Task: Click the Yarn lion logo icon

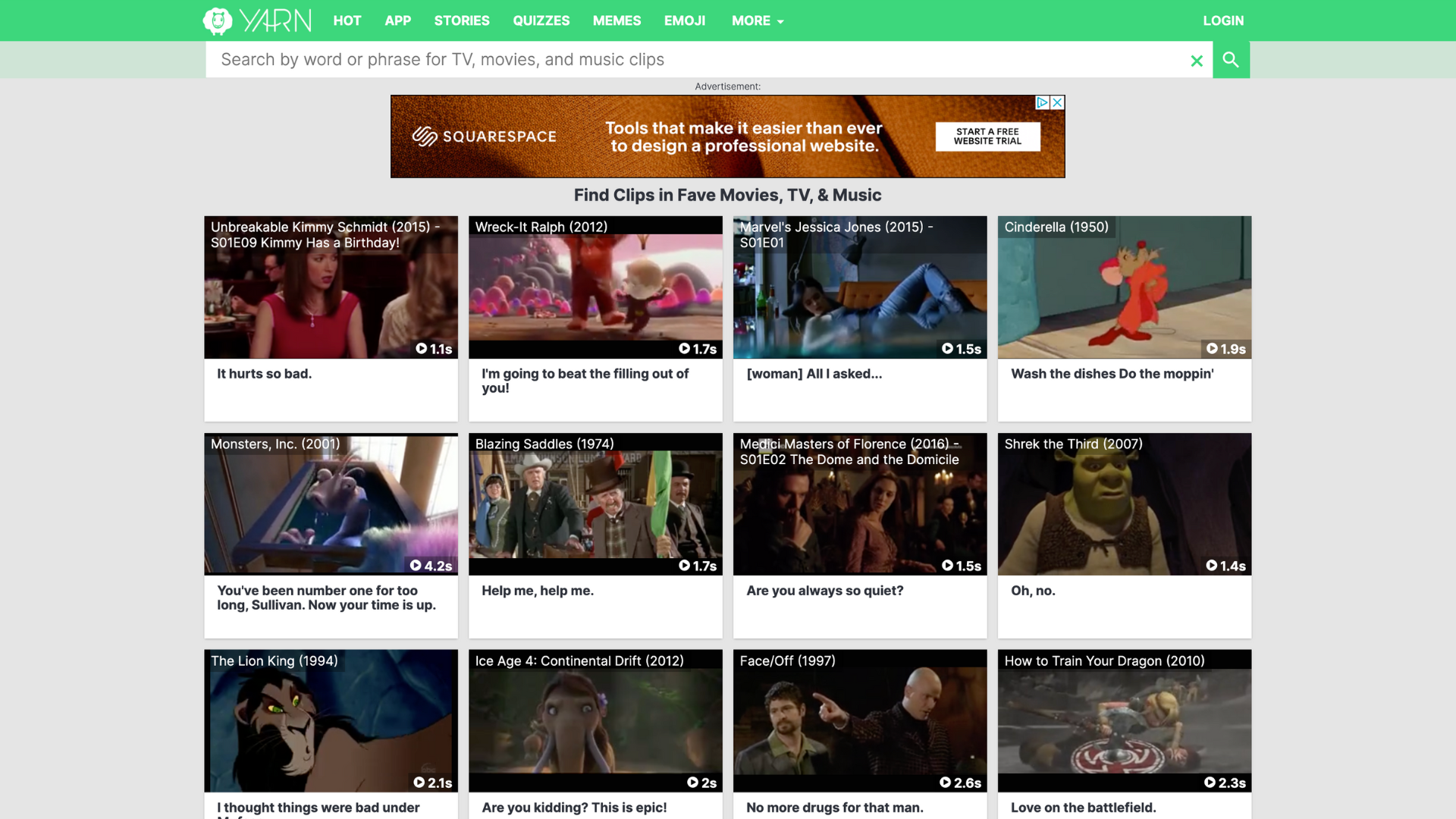Action: [218, 20]
